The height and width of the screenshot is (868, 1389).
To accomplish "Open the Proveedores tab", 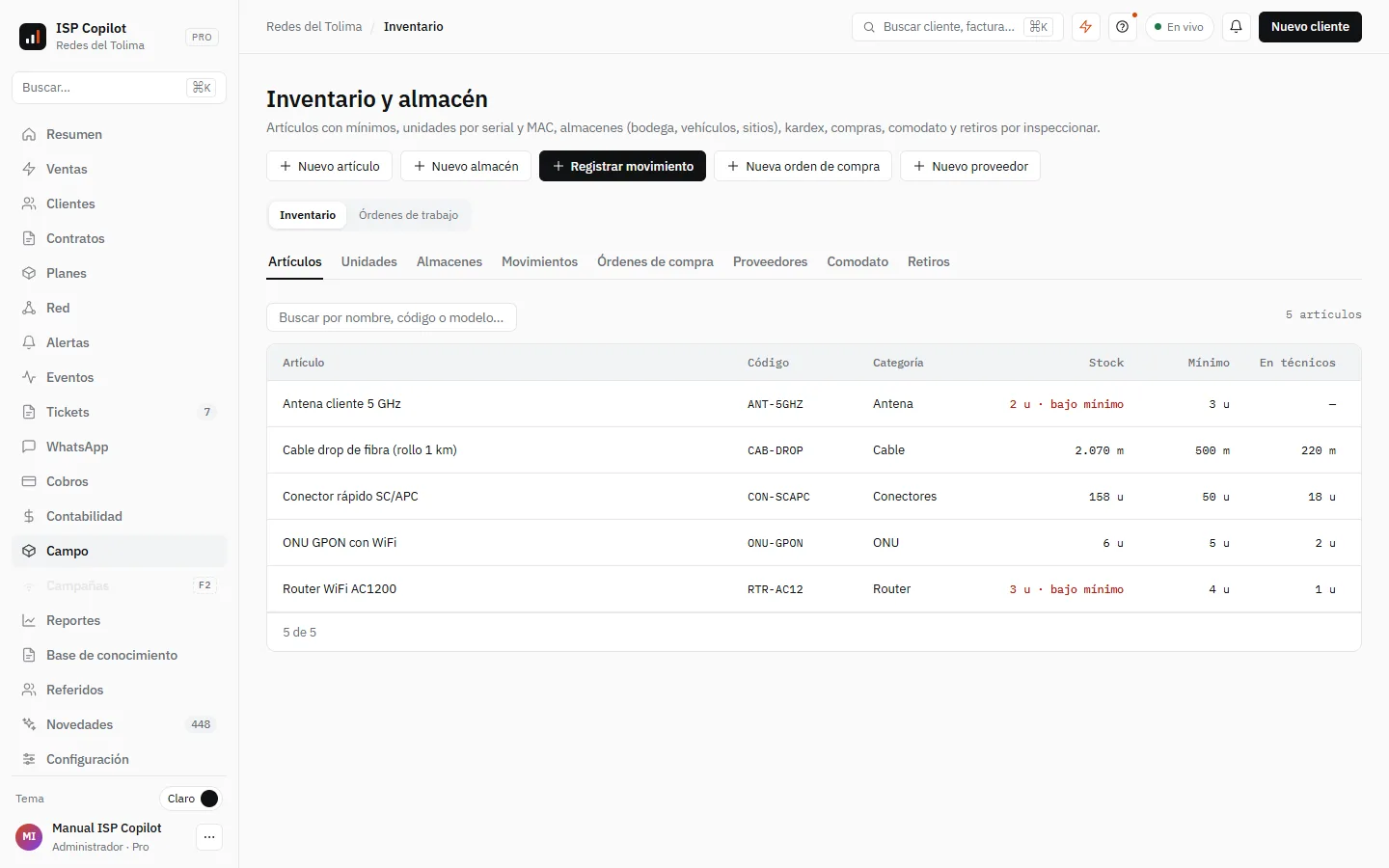I will [x=770, y=261].
